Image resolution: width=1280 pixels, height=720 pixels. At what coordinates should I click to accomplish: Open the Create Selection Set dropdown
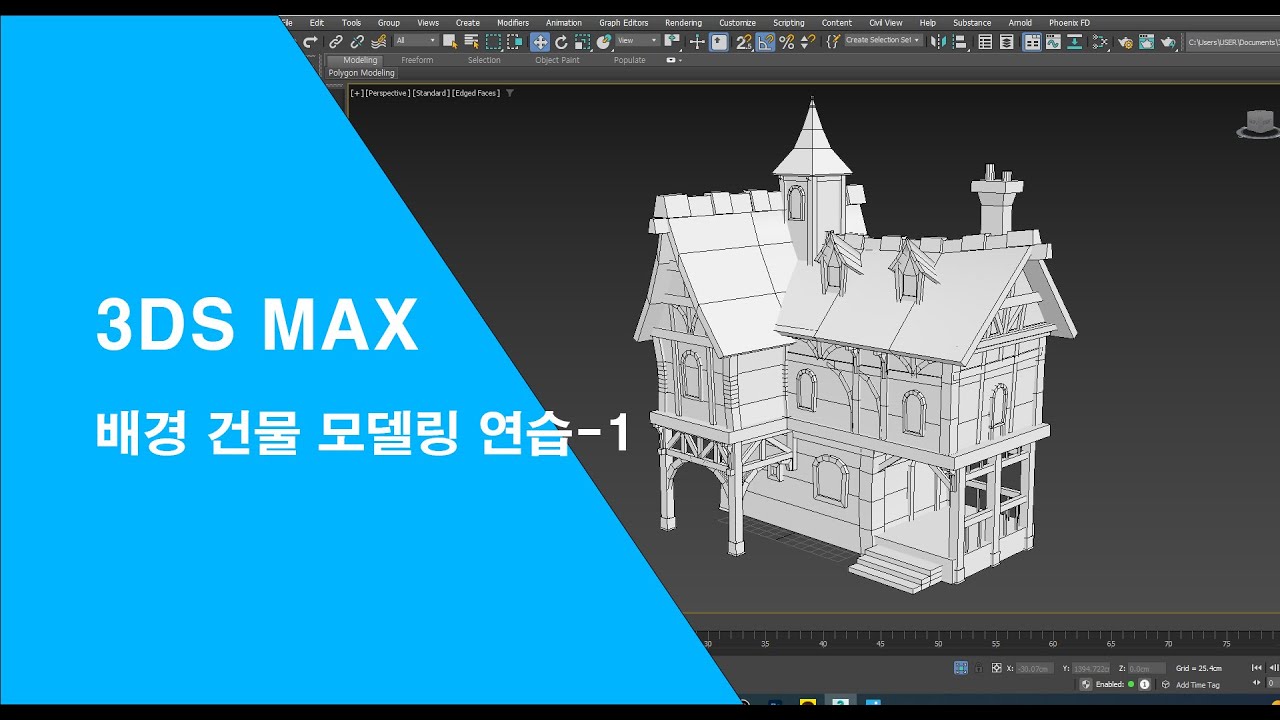tap(883, 40)
